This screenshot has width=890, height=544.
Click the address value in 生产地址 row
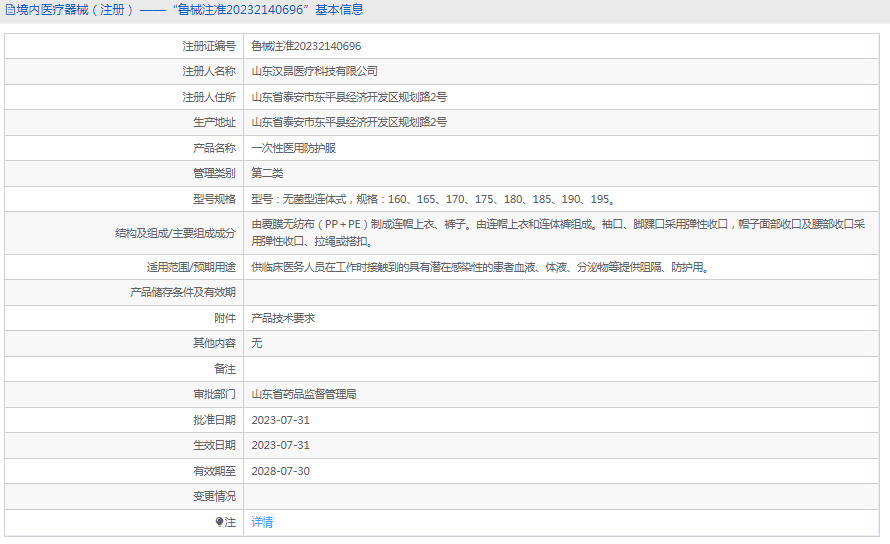tap(349, 122)
